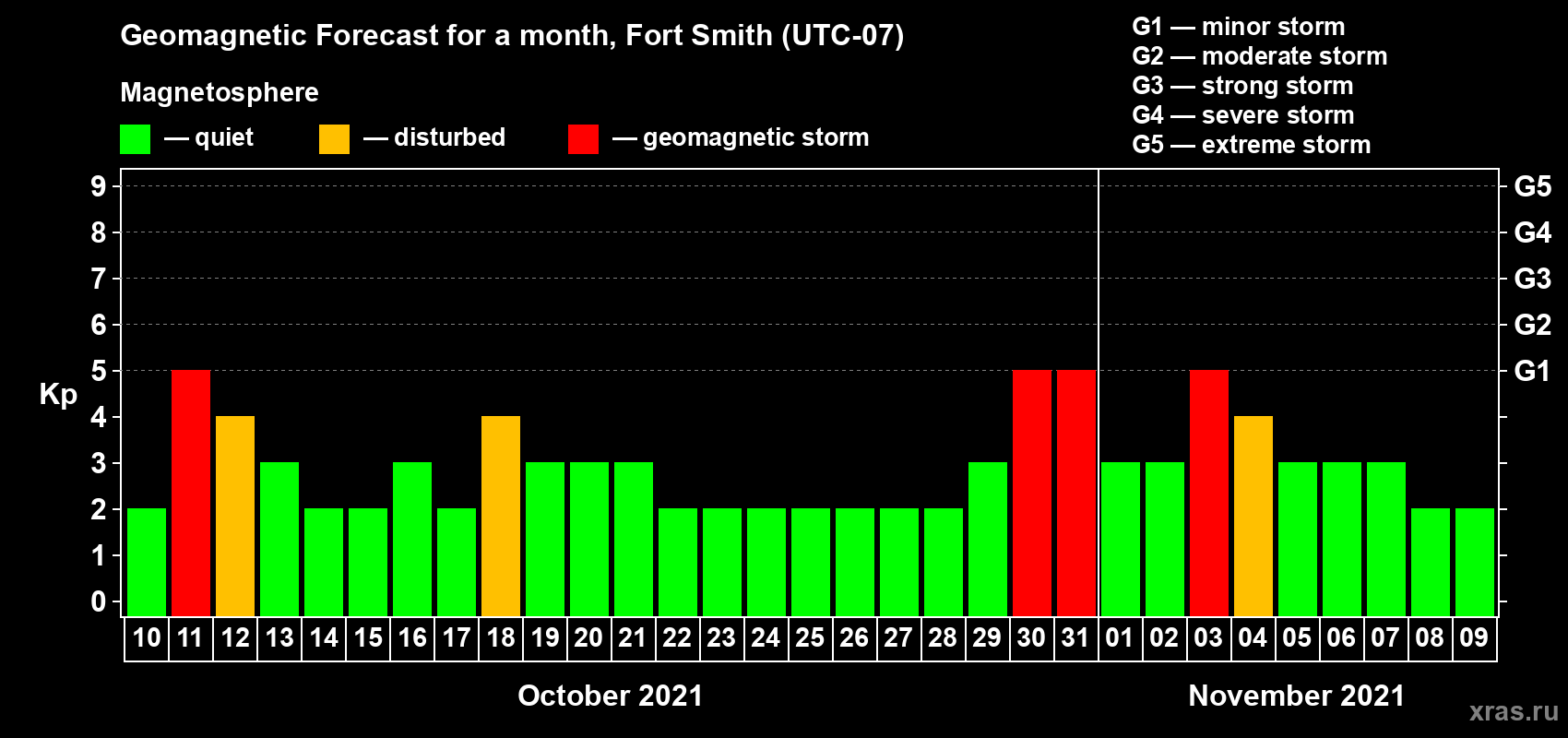Click the date label 23
This screenshot has height=738, width=1568.
click(x=721, y=638)
